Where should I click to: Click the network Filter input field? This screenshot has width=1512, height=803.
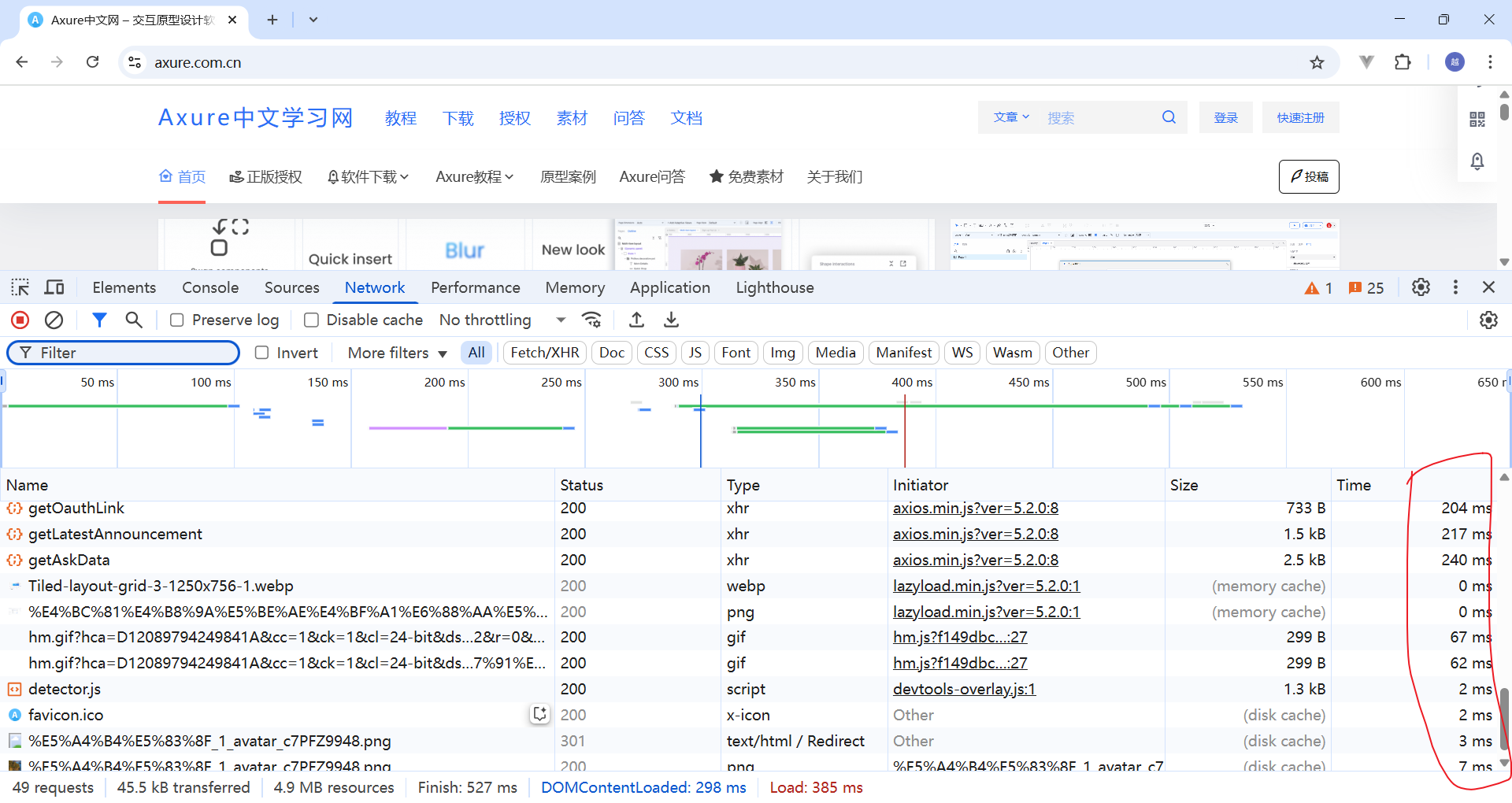click(123, 353)
